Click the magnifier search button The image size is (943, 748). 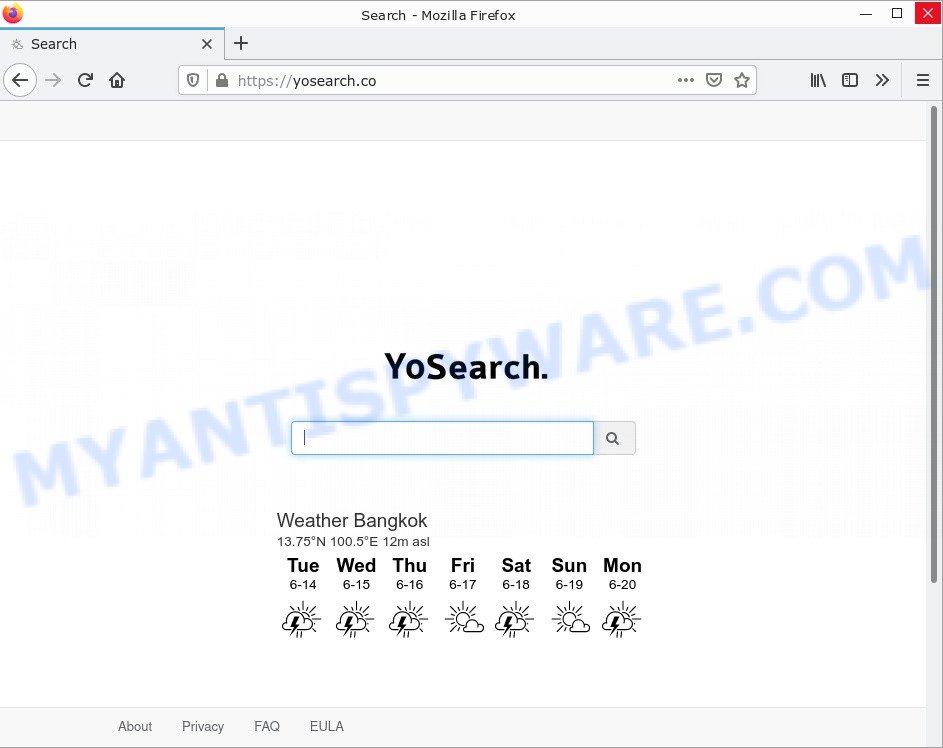[x=614, y=438]
